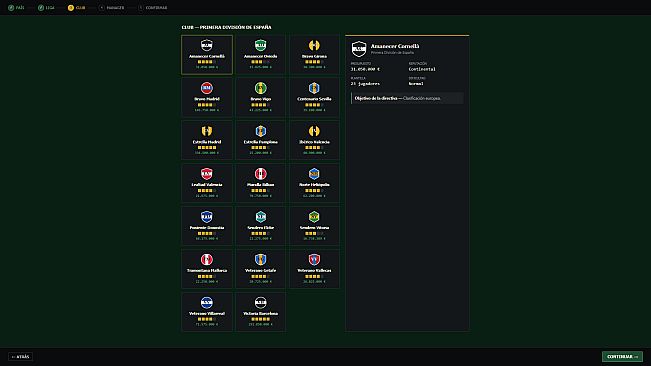Click the Normal difficulty value
This screenshot has height=366, width=651.
pos(416,84)
